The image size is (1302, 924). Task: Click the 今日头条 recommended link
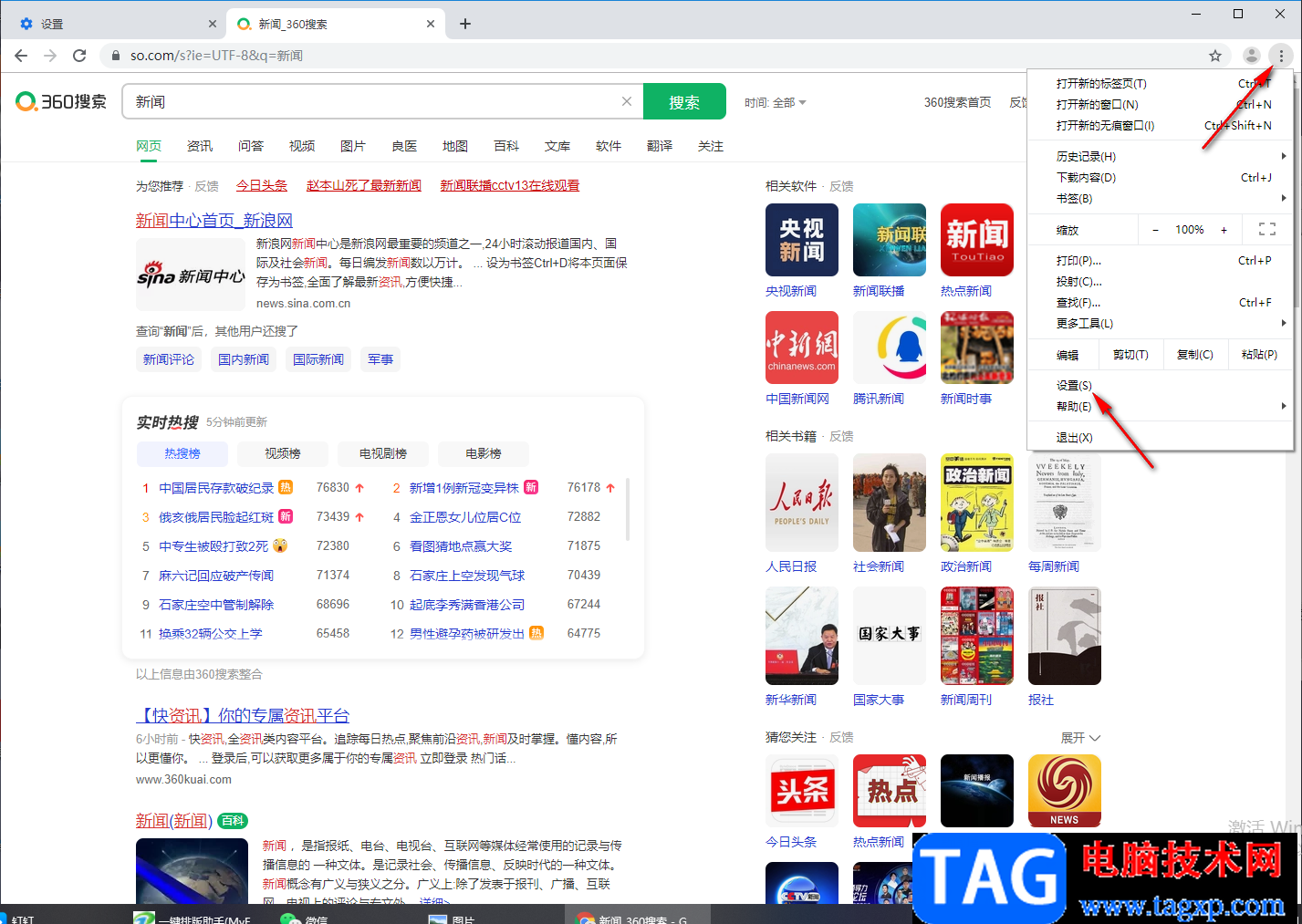(x=262, y=186)
